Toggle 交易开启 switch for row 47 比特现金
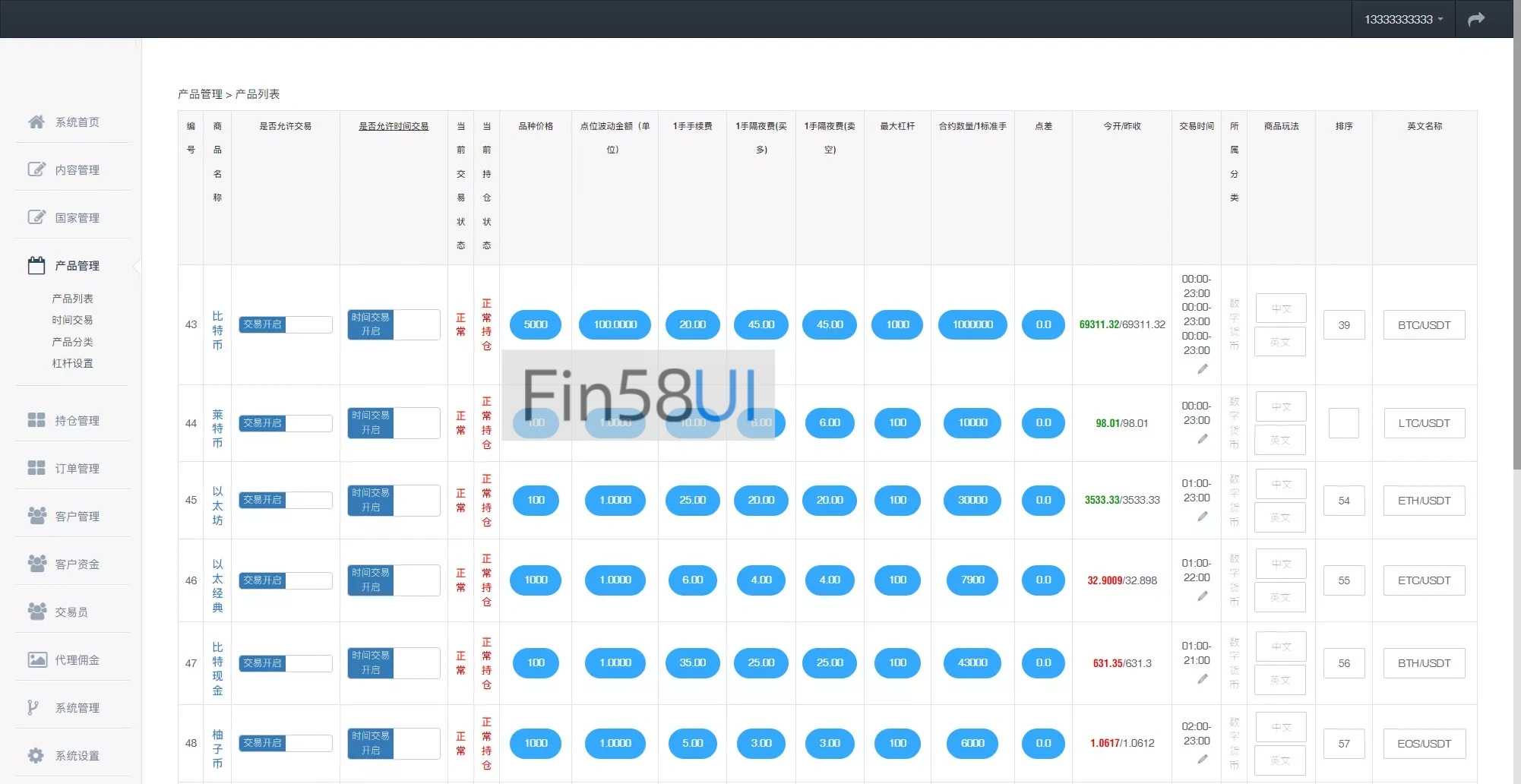1521x784 pixels. [x=285, y=663]
